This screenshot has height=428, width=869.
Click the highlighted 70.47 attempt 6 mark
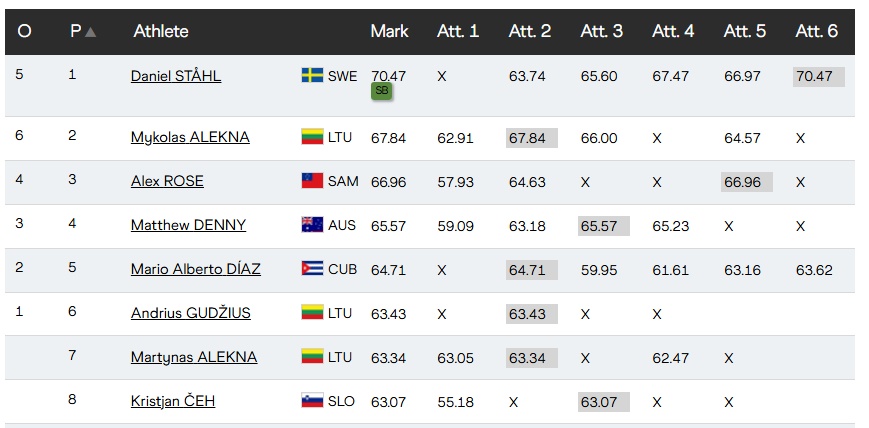[x=817, y=76]
